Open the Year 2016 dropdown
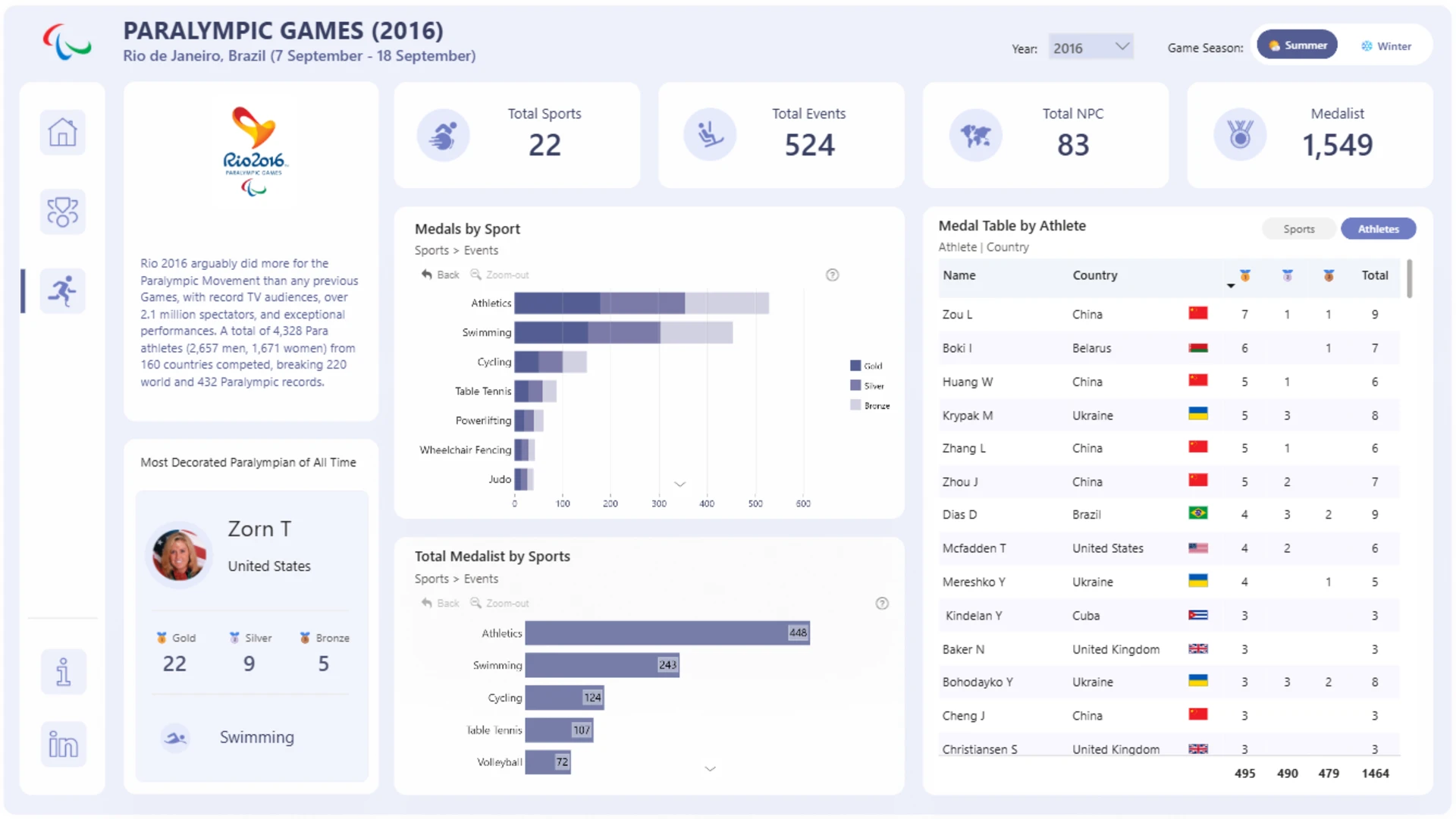The height and width of the screenshot is (819, 1456). click(1090, 48)
